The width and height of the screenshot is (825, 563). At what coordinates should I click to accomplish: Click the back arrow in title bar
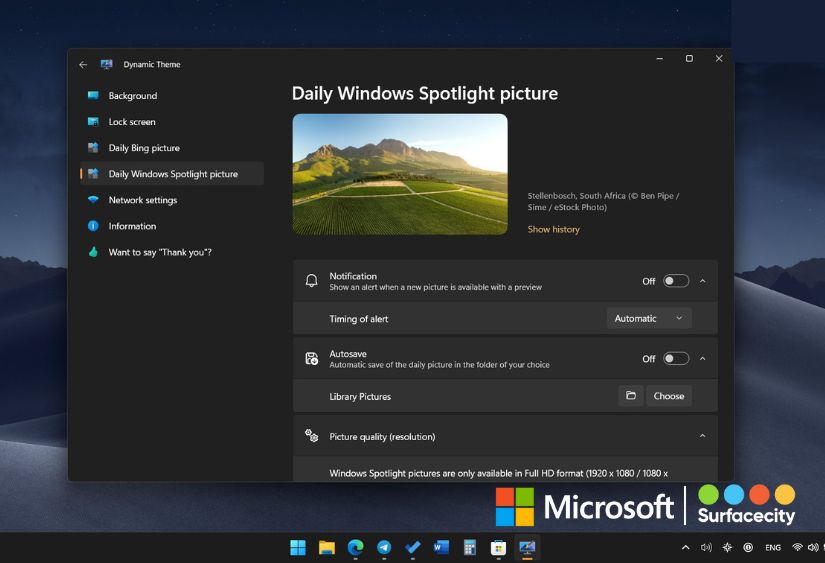[x=83, y=65]
